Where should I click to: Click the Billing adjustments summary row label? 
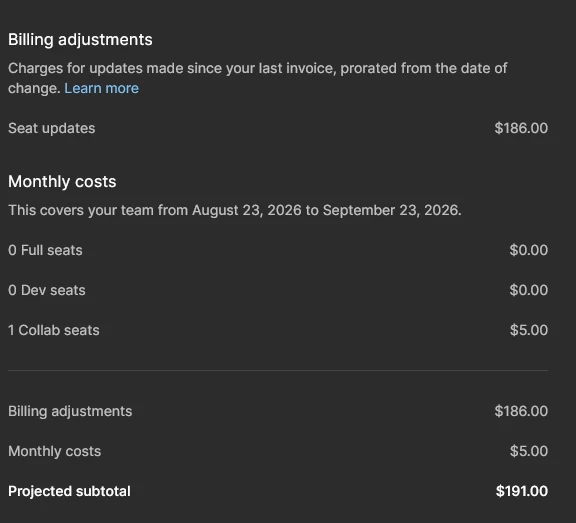click(x=70, y=411)
